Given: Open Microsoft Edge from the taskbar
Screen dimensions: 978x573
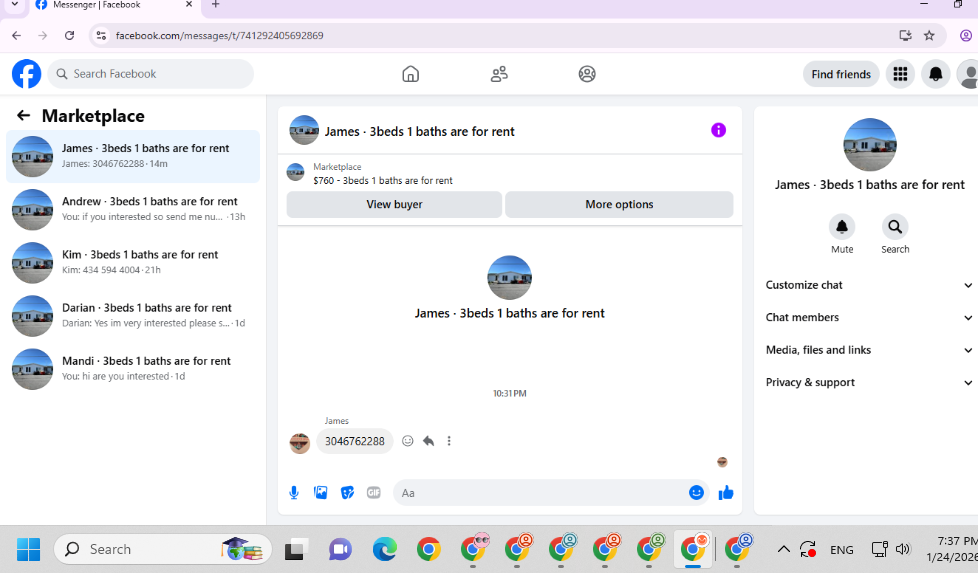Looking at the screenshot, I should [x=384, y=549].
